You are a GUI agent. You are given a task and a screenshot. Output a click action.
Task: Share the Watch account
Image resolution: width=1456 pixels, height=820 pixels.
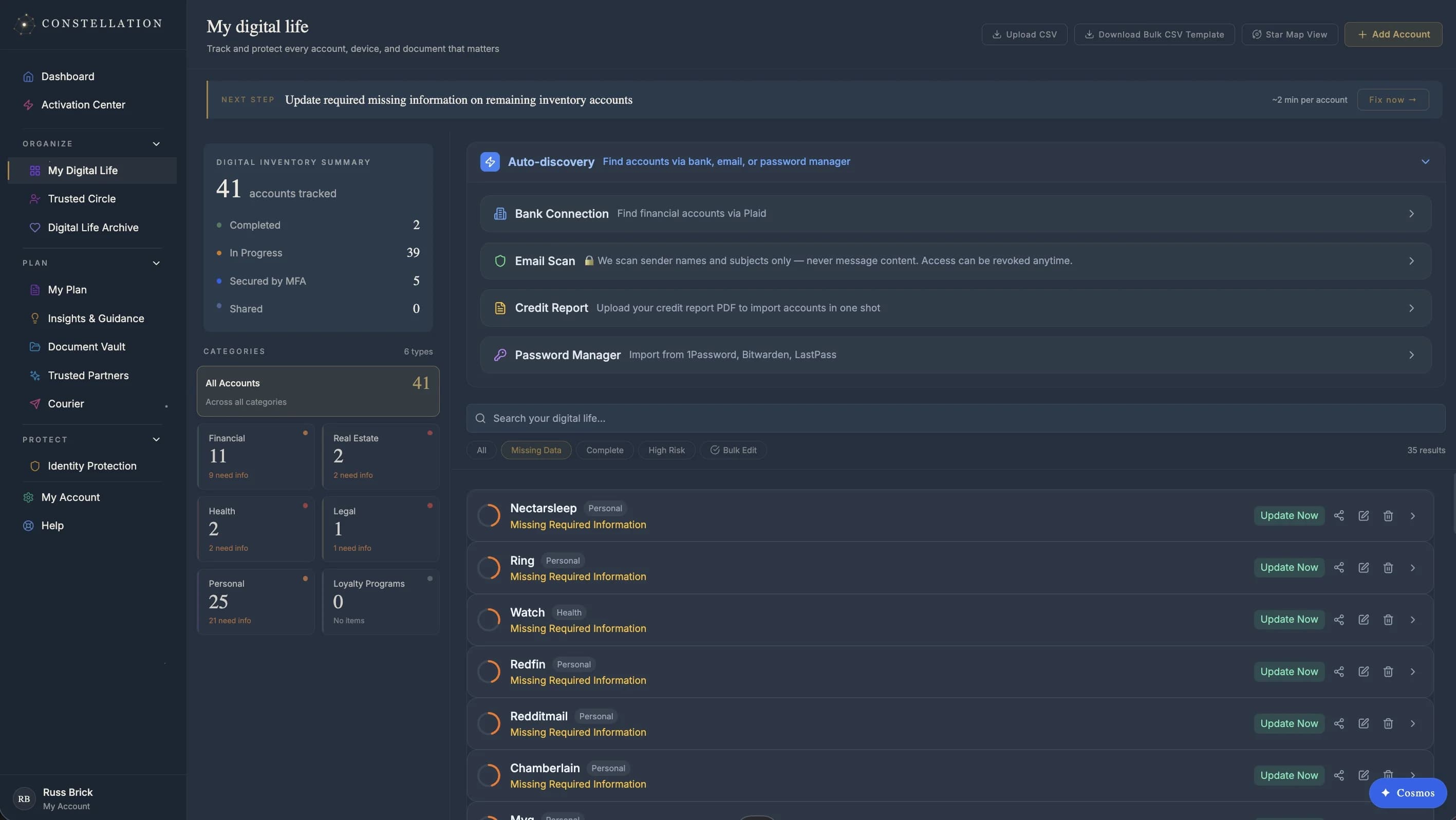pyautogui.click(x=1338, y=620)
